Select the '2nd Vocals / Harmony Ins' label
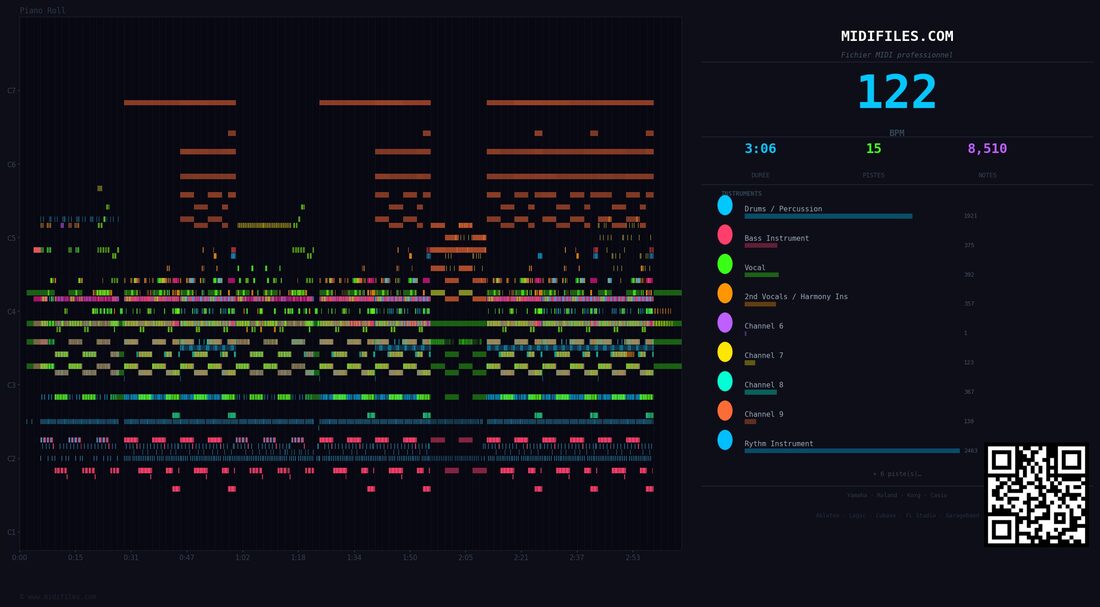 coord(796,297)
